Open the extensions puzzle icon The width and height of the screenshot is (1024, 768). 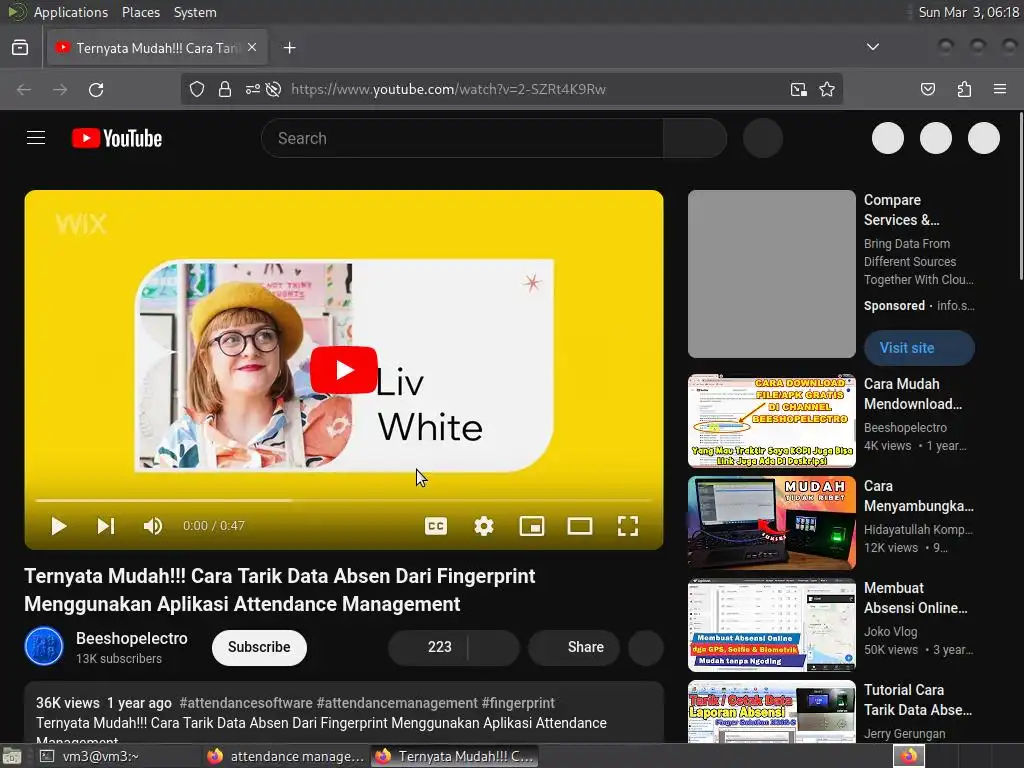[x=964, y=89]
